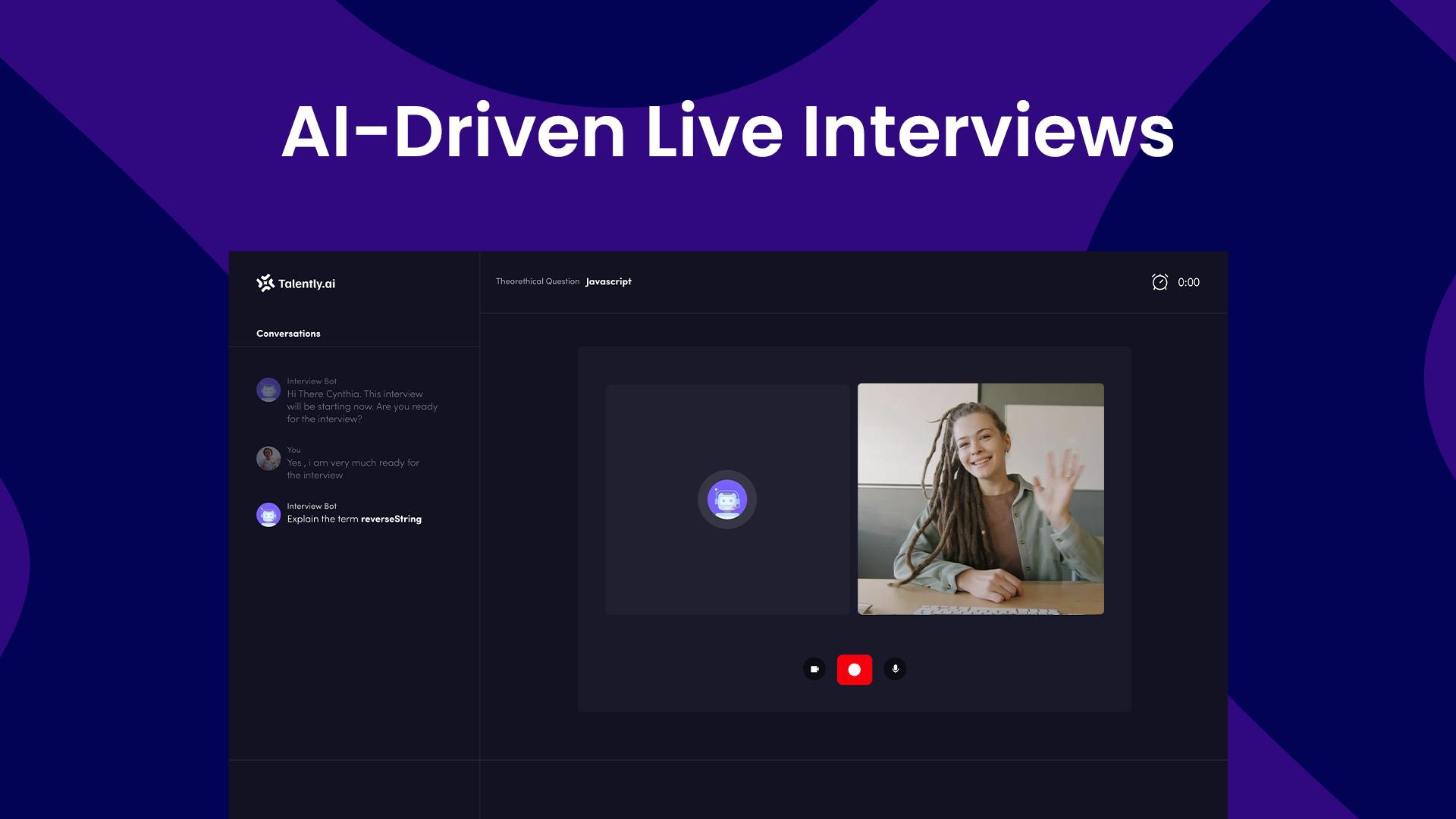Click the Talently.ai logo icon
The height and width of the screenshot is (819, 1456).
[x=265, y=283]
